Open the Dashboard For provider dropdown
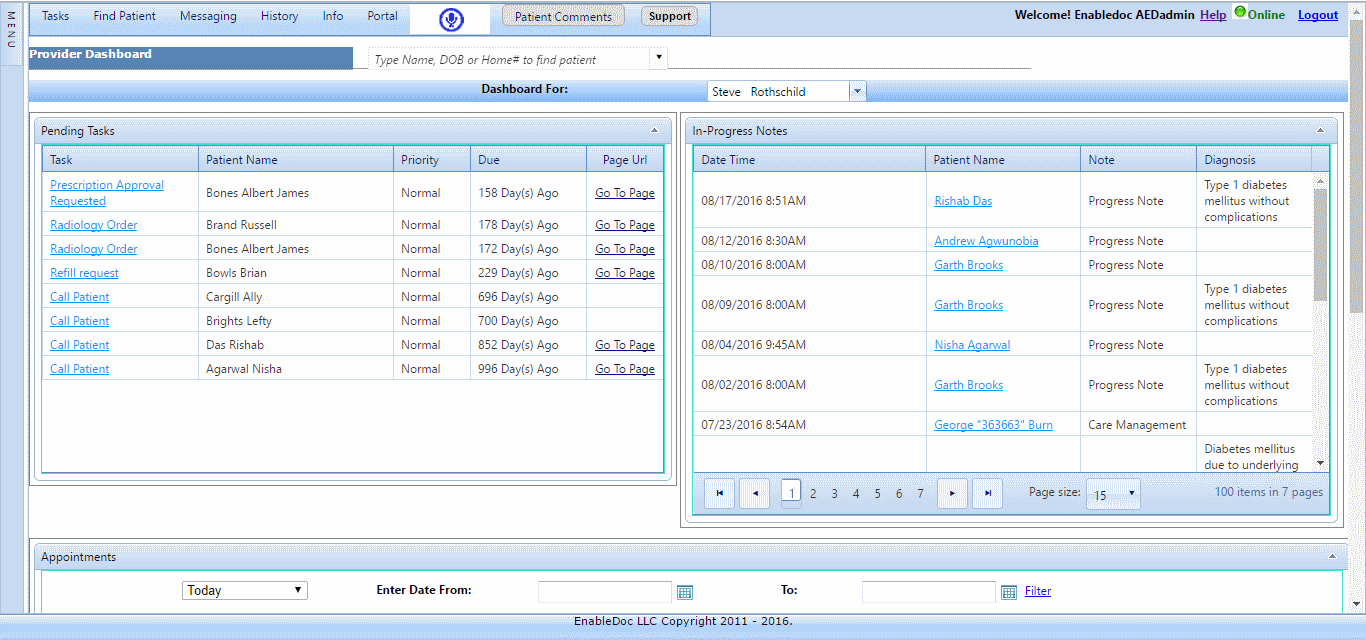The height and width of the screenshot is (640, 1366). [x=857, y=90]
